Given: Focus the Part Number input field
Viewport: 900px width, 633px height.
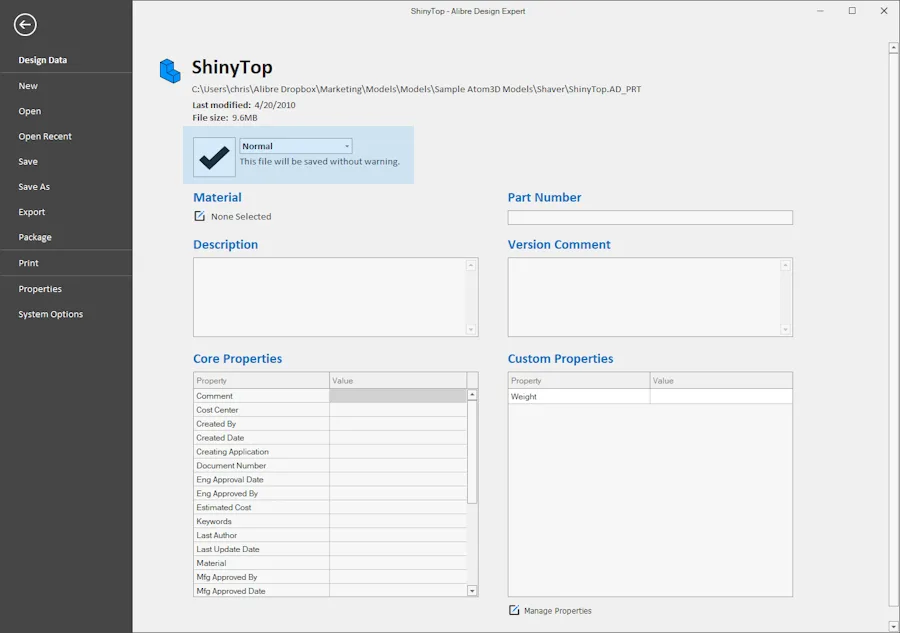Looking at the screenshot, I should 650,218.
